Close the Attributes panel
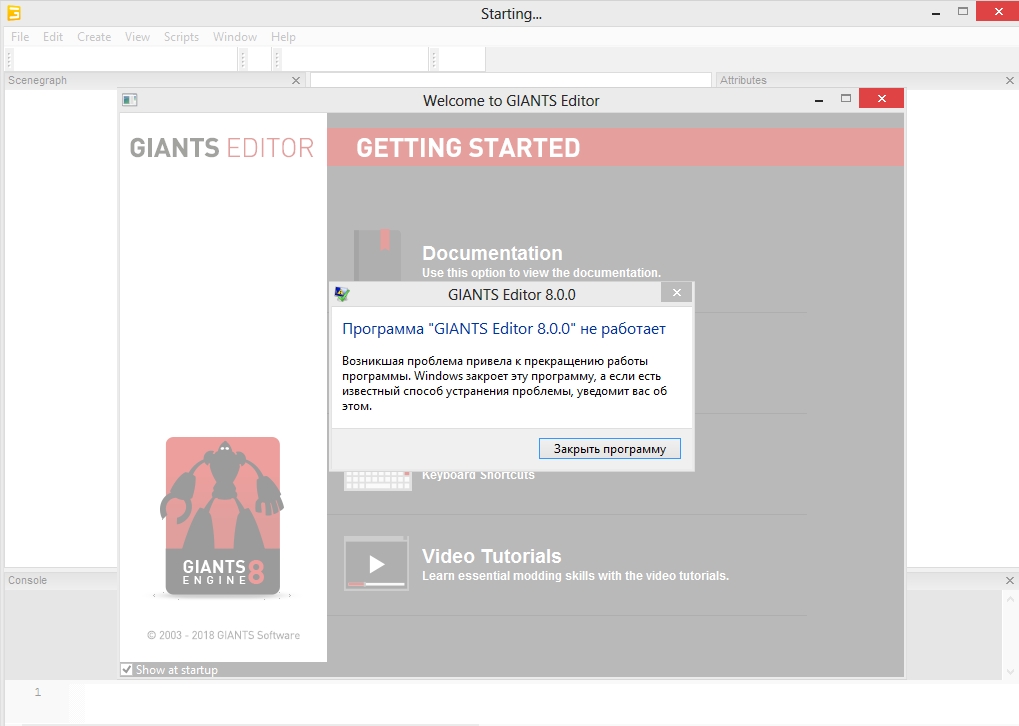Screen dimensions: 1019x726 point(1009,80)
